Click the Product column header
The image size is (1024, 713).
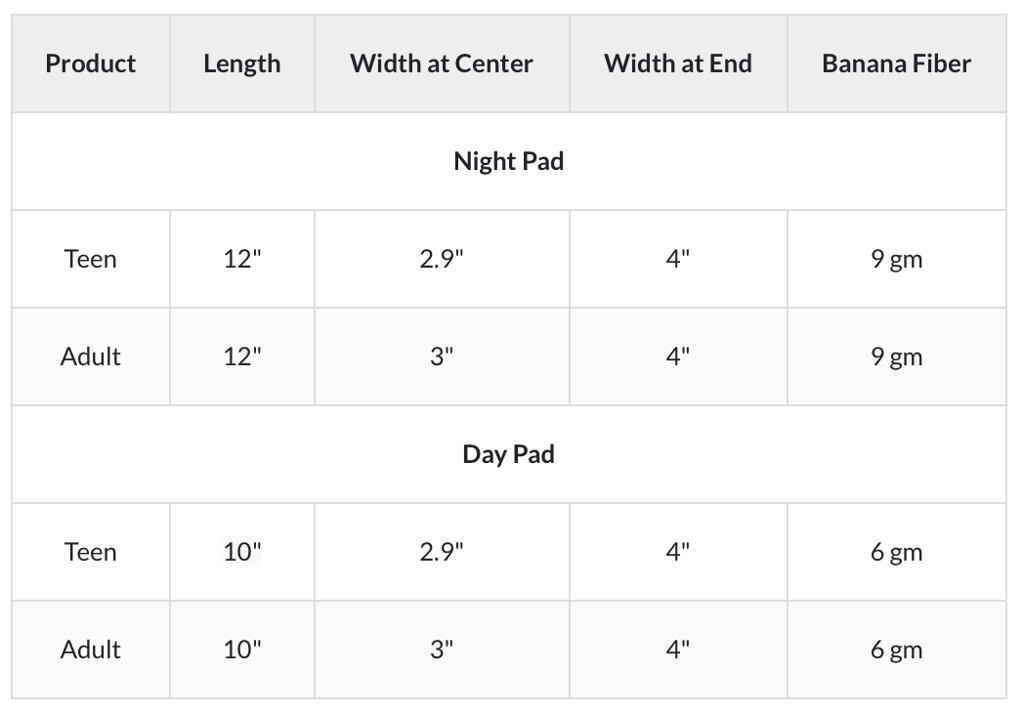pyautogui.click(x=90, y=64)
